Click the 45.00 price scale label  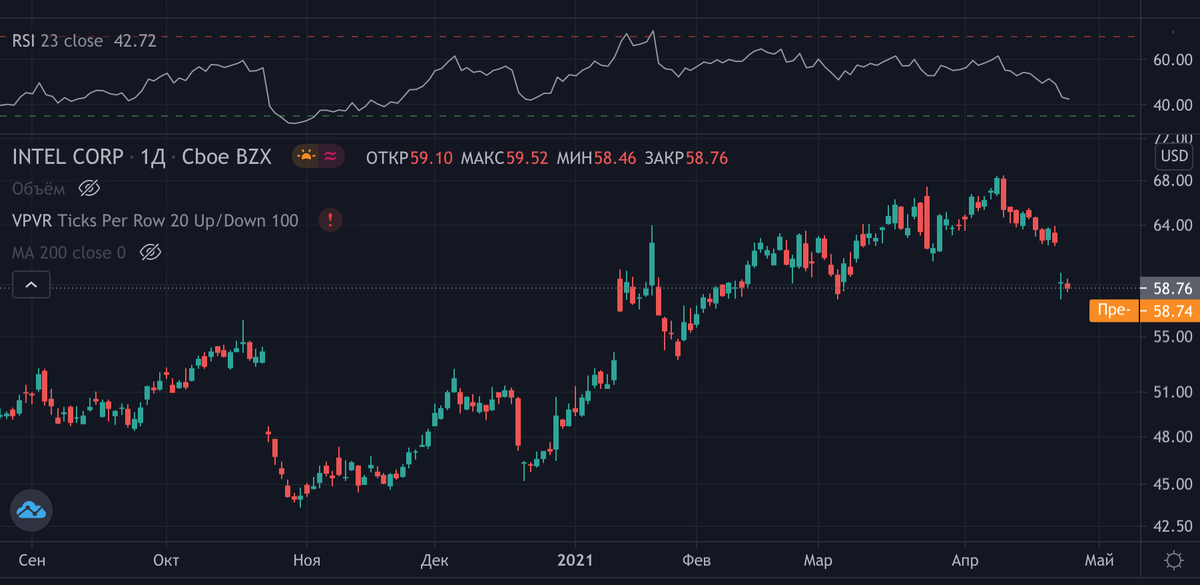point(1173,484)
